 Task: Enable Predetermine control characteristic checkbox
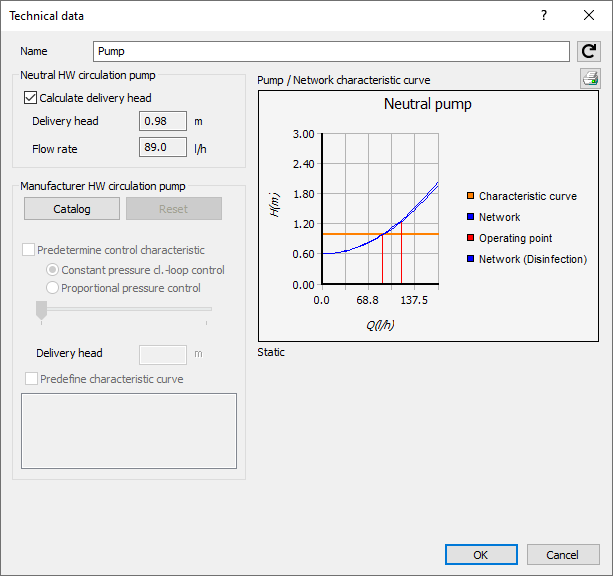28,250
